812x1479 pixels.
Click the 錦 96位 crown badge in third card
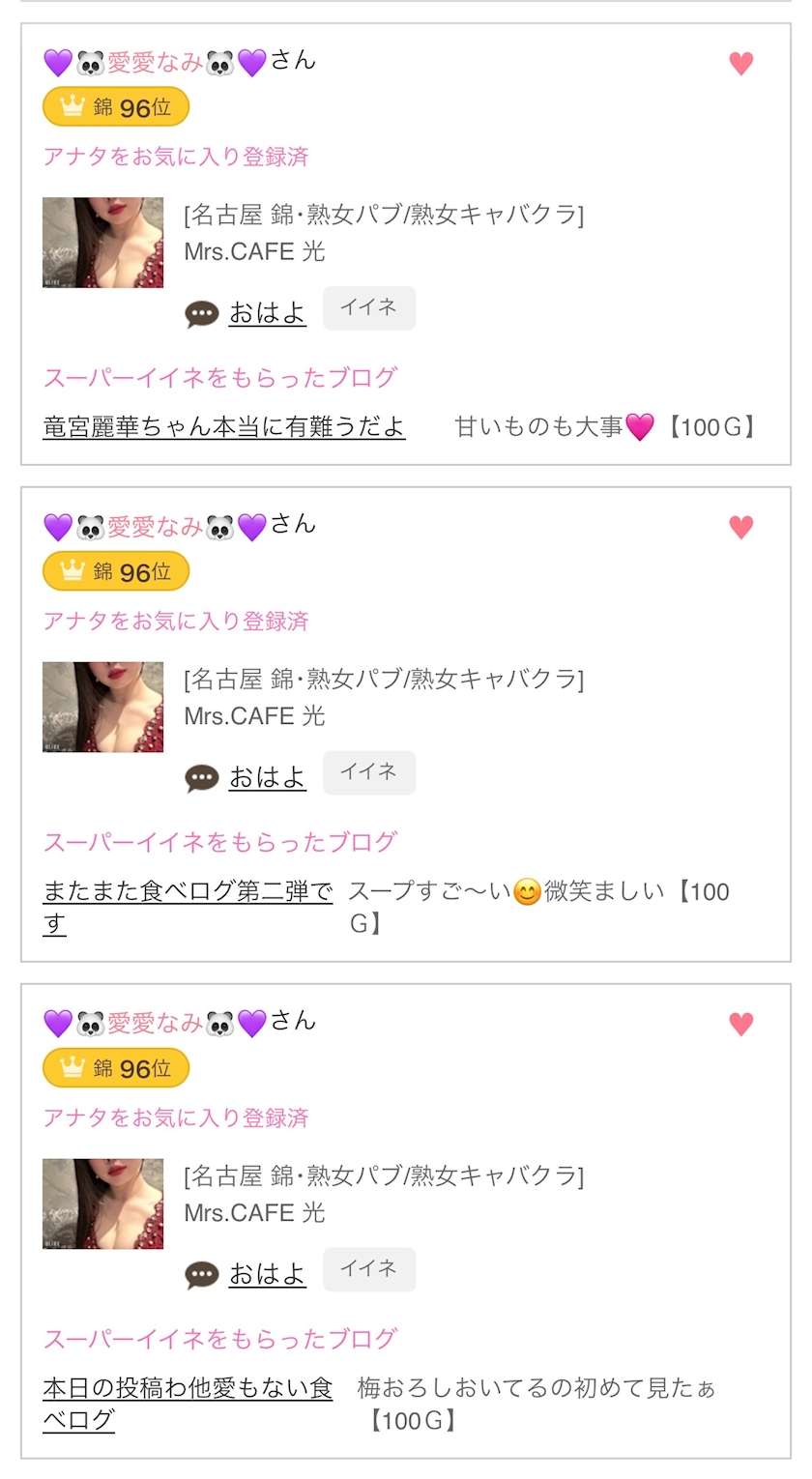[x=116, y=1068]
